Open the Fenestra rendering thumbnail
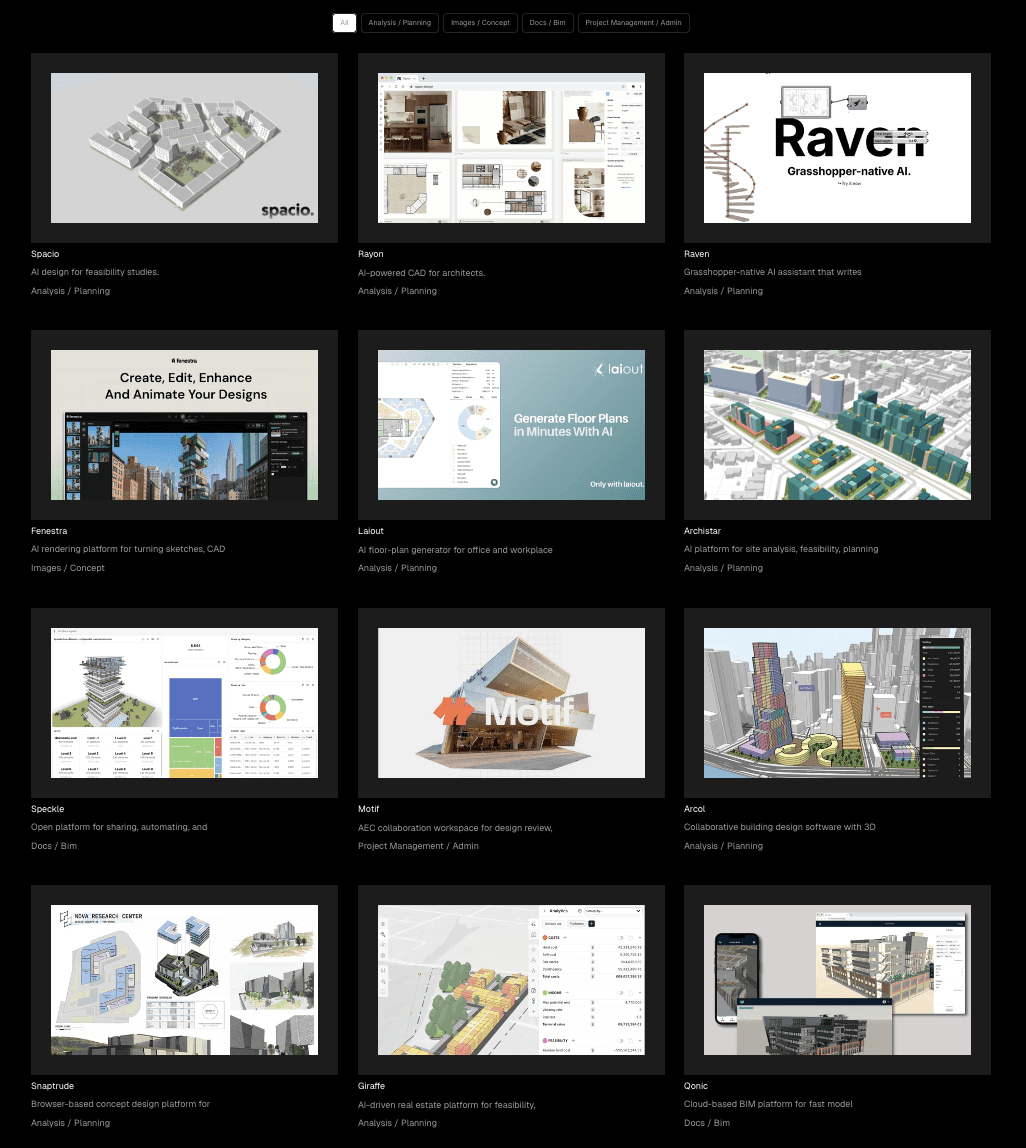 pos(185,425)
